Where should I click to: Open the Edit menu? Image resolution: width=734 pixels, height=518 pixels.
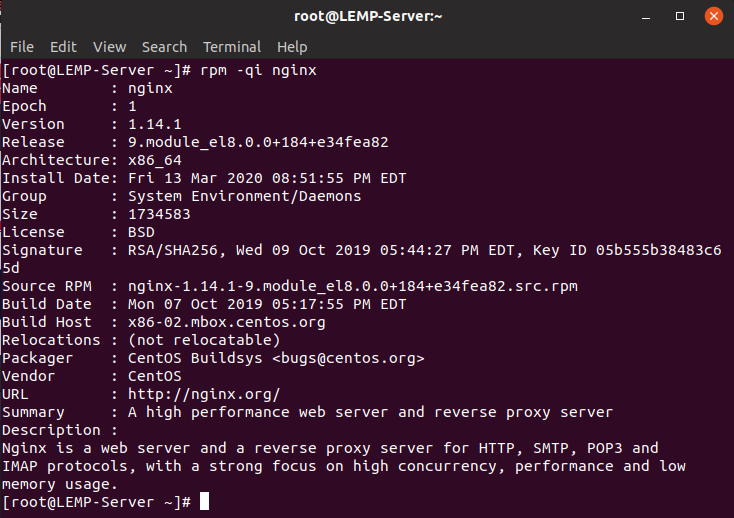63,47
